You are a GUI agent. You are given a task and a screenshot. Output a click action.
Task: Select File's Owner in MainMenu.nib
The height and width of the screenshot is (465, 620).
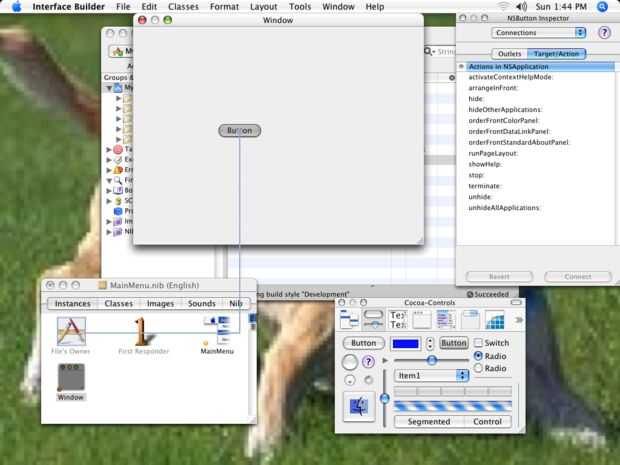[x=71, y=331]
